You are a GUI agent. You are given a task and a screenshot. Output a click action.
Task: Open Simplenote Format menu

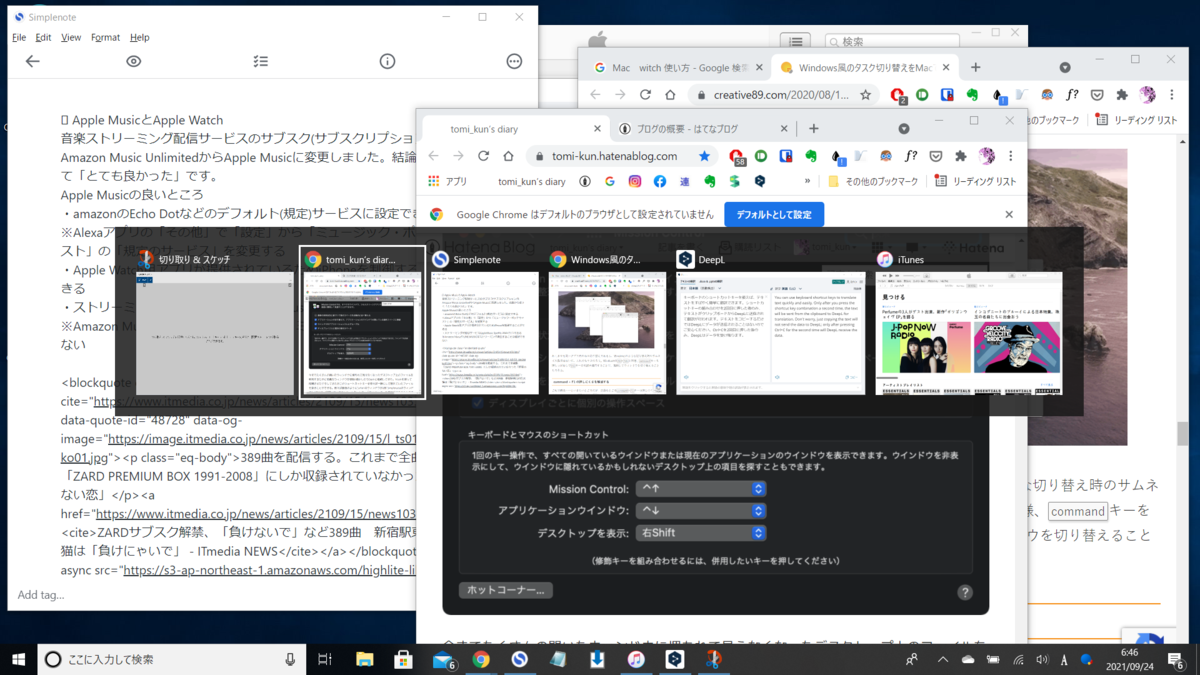pyautogui.click(x=105, y=37)
